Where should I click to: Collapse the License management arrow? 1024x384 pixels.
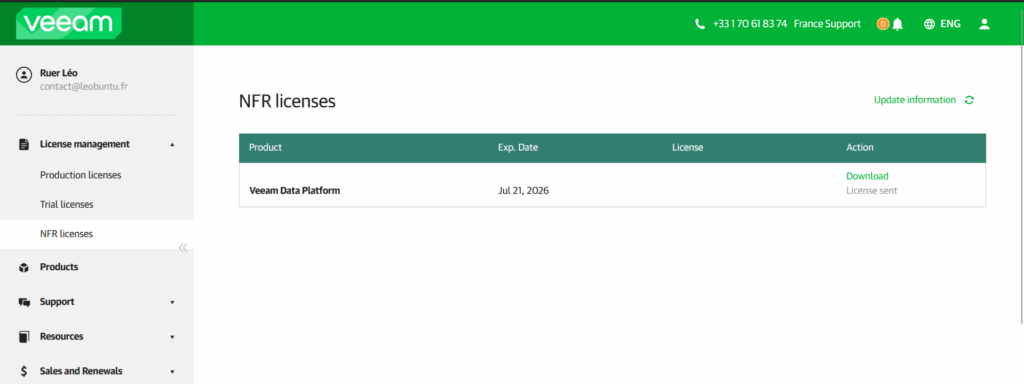(x=172, y=144)
